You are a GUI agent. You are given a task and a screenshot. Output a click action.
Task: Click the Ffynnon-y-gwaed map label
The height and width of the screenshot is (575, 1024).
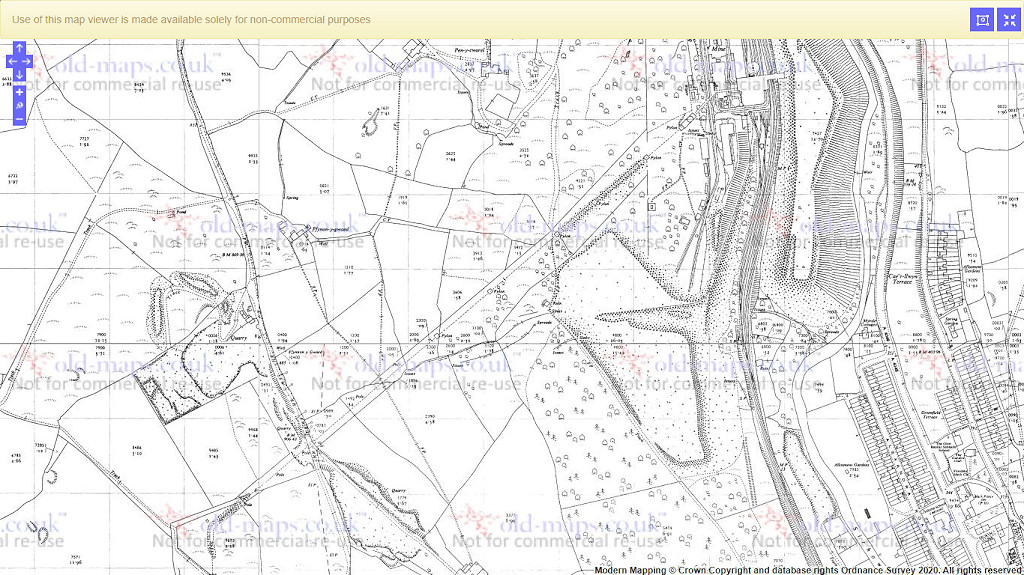pos(332,229)
